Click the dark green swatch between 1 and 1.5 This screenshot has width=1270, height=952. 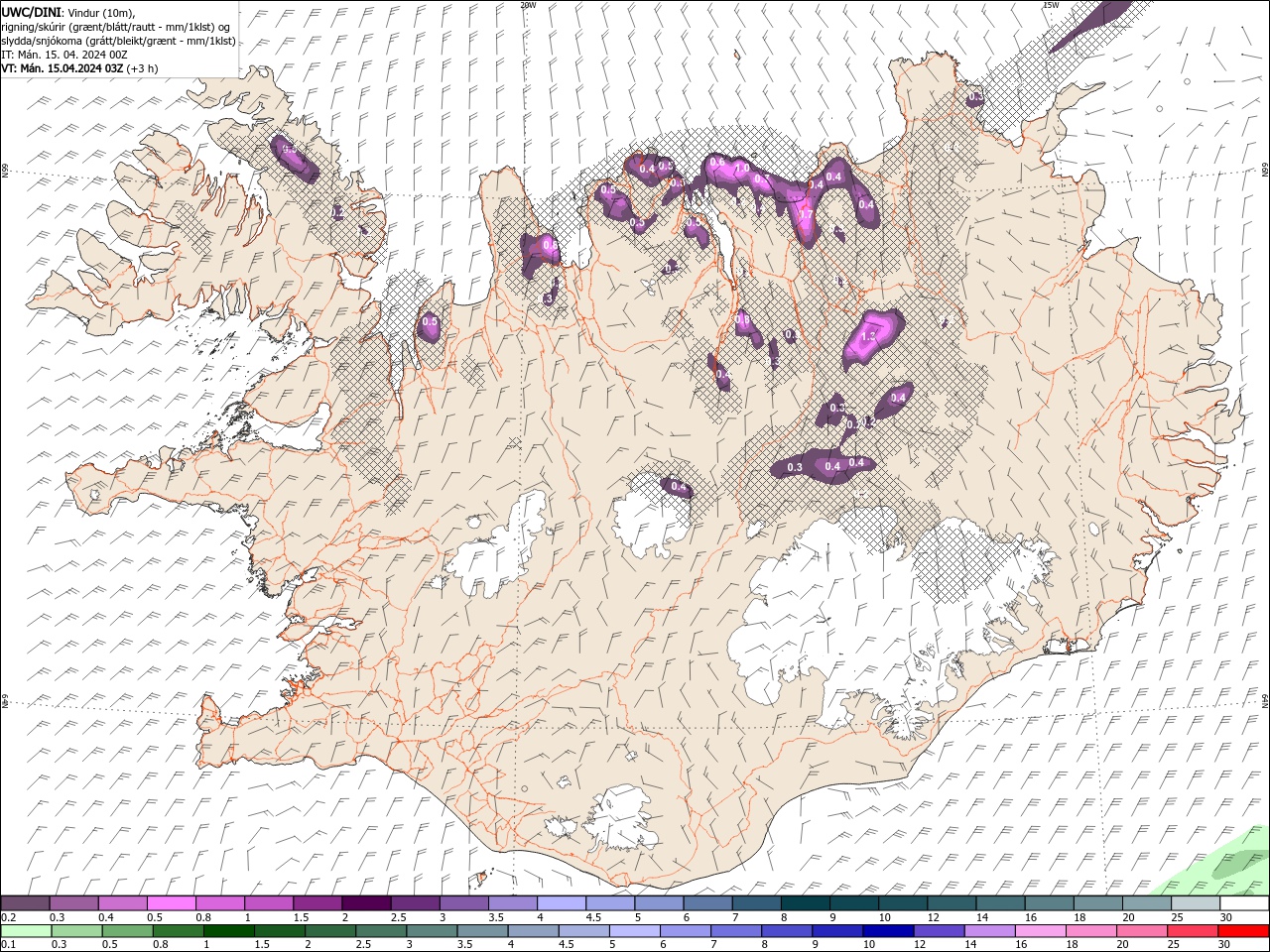click(x=229, y=930)
